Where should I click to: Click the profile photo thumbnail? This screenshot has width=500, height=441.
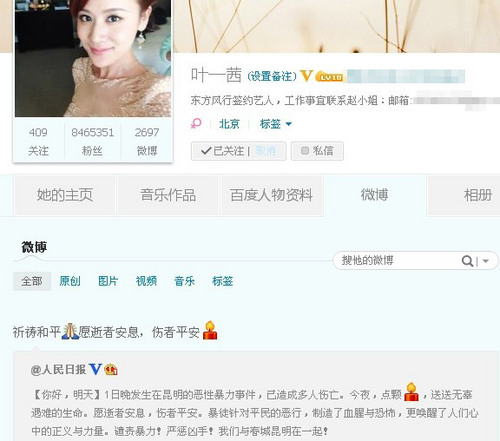click(93, 58)
